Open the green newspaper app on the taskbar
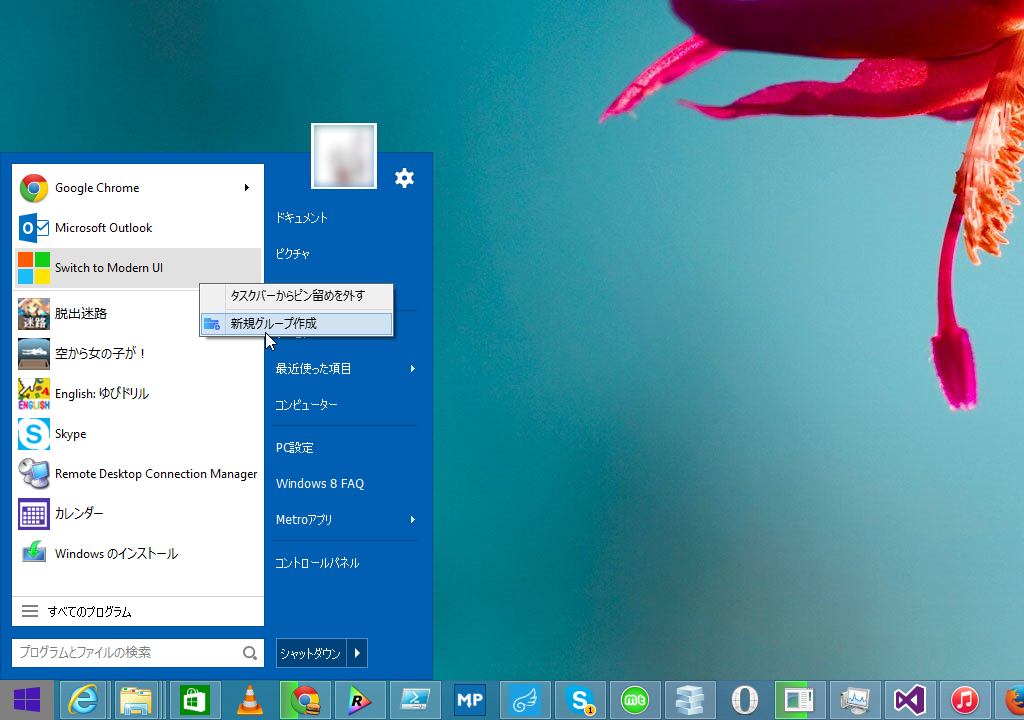Viewport: 1024px width, 720px height. point(800,700)
